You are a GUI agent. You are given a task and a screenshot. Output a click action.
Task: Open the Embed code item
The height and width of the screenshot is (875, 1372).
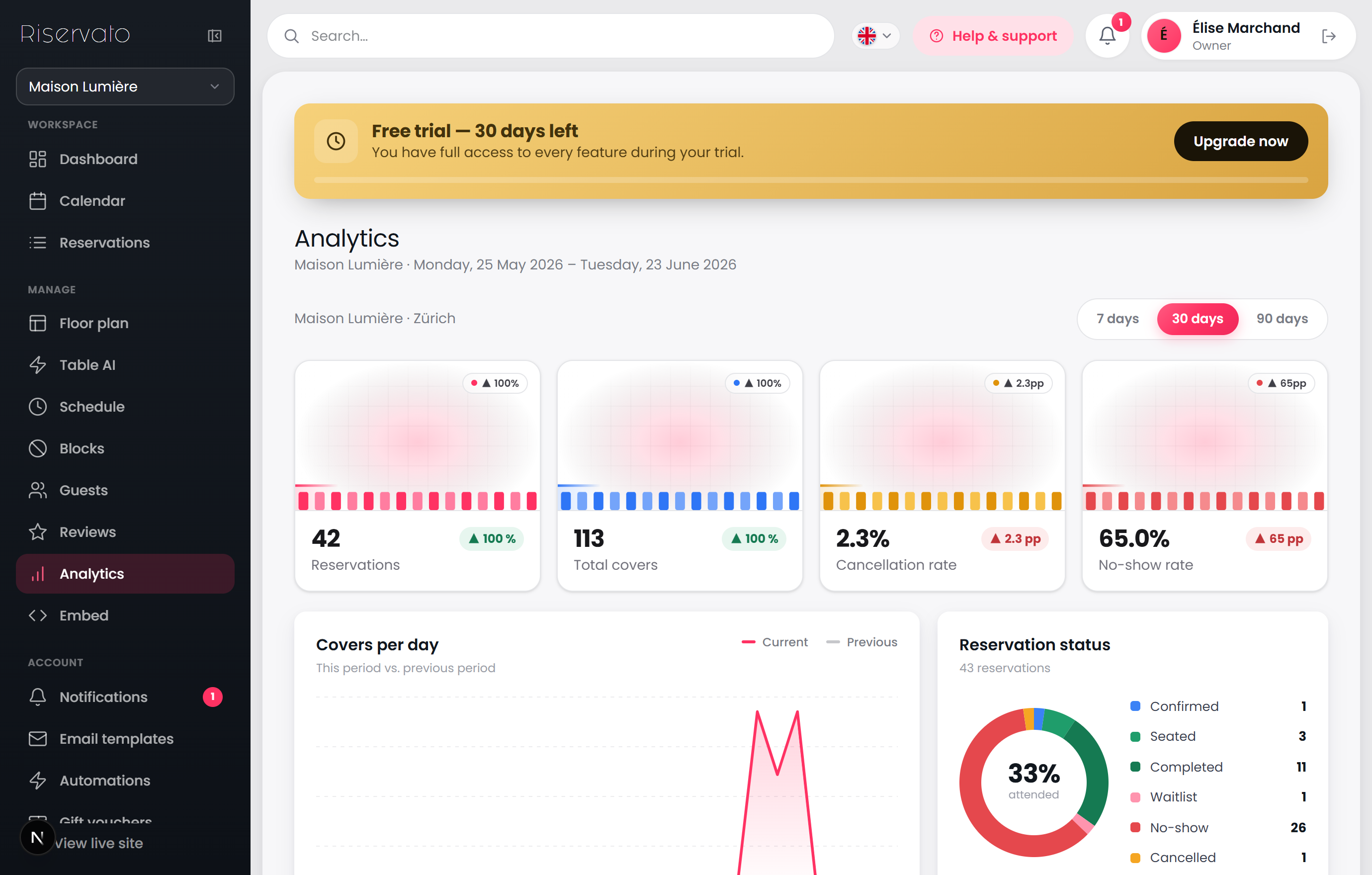pyautogui.click(x=125, y=615)
